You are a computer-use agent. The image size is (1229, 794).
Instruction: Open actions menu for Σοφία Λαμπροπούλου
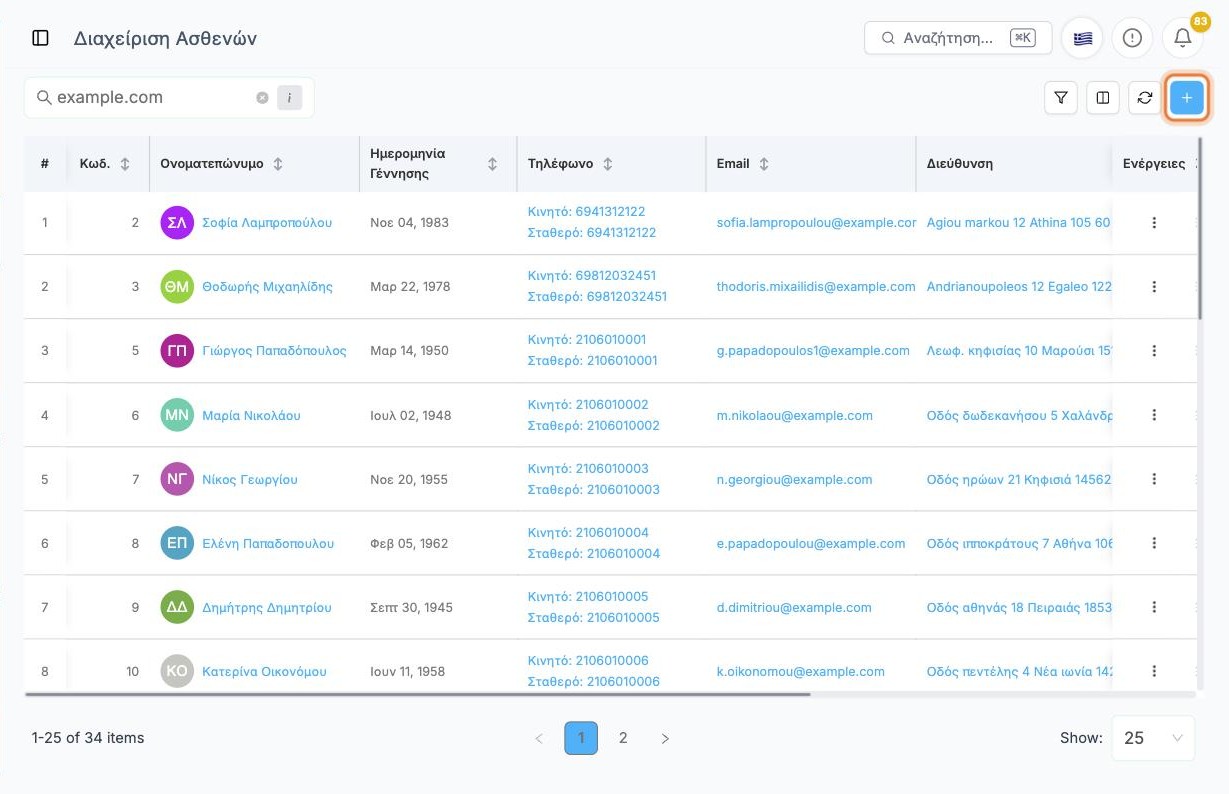[1154, 223]
